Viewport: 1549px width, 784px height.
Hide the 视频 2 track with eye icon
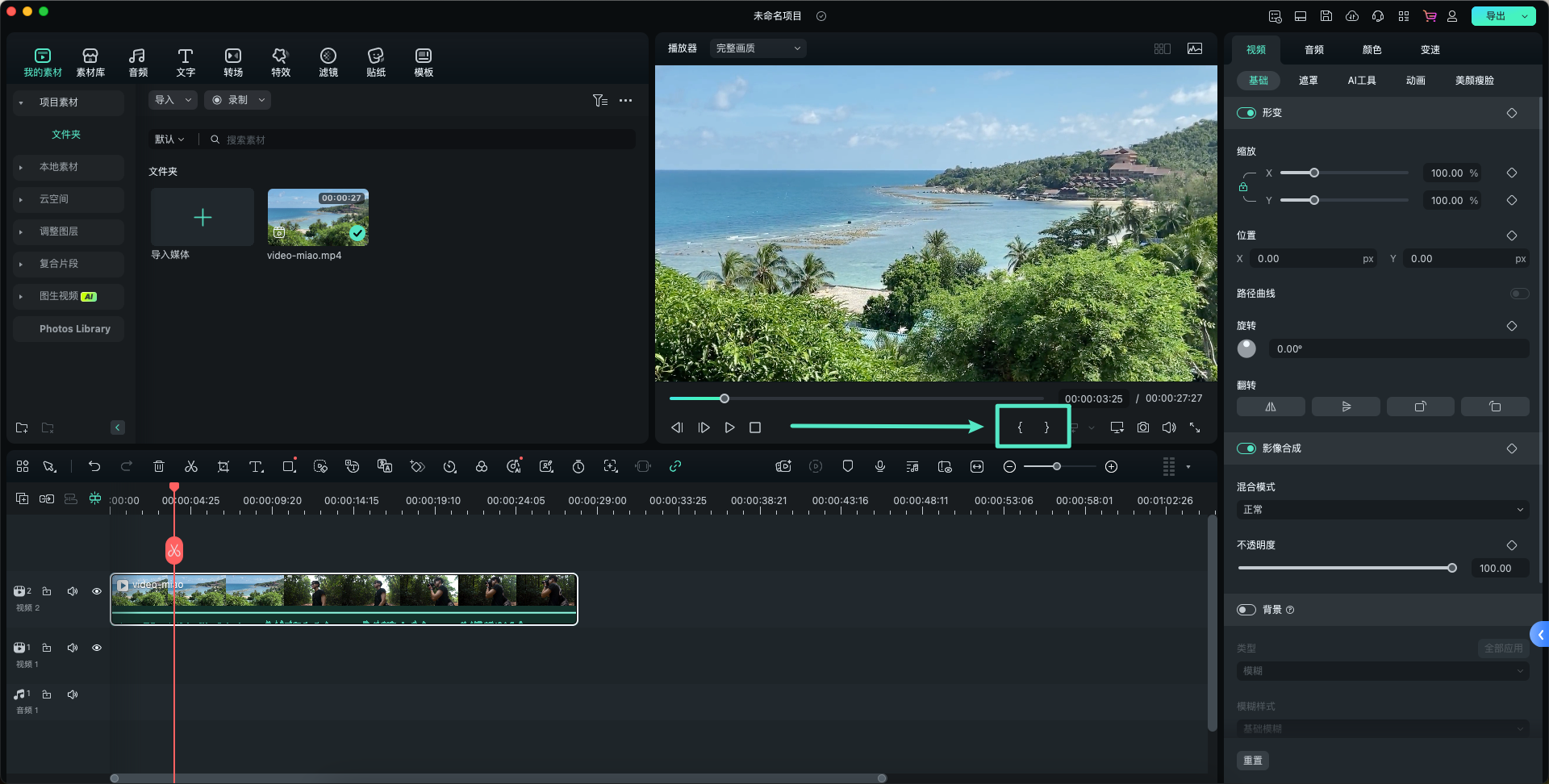click(x=97, y=592)
